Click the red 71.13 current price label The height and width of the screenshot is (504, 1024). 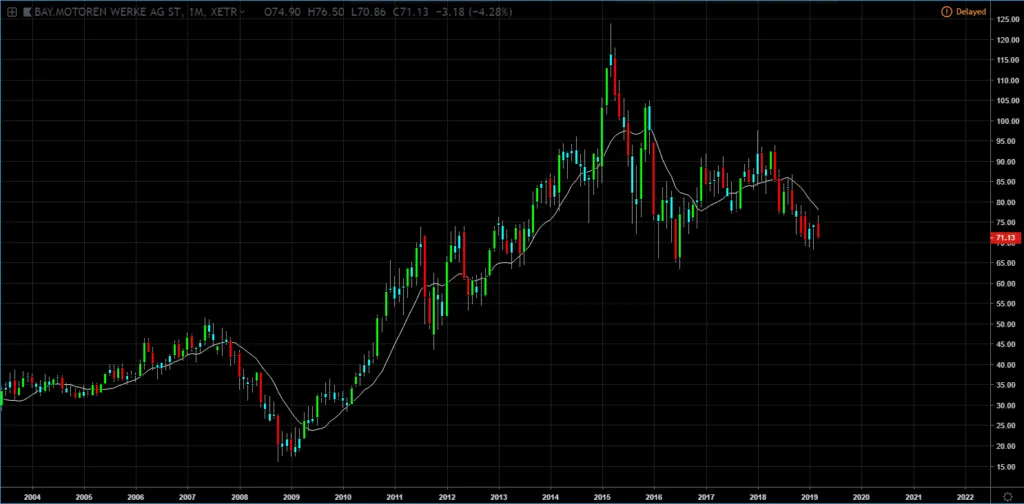(x=1006, y=238)
